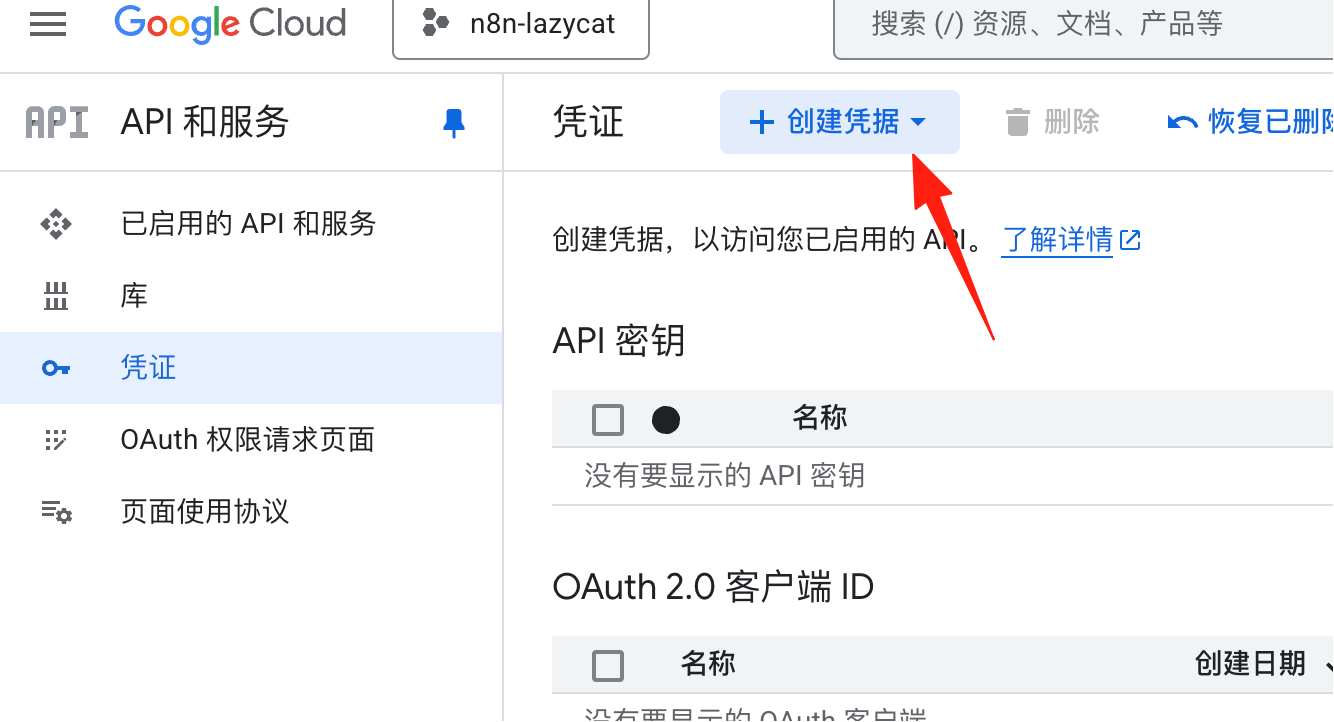Sort by the 创建日期 column arrow

point(1328,664)
